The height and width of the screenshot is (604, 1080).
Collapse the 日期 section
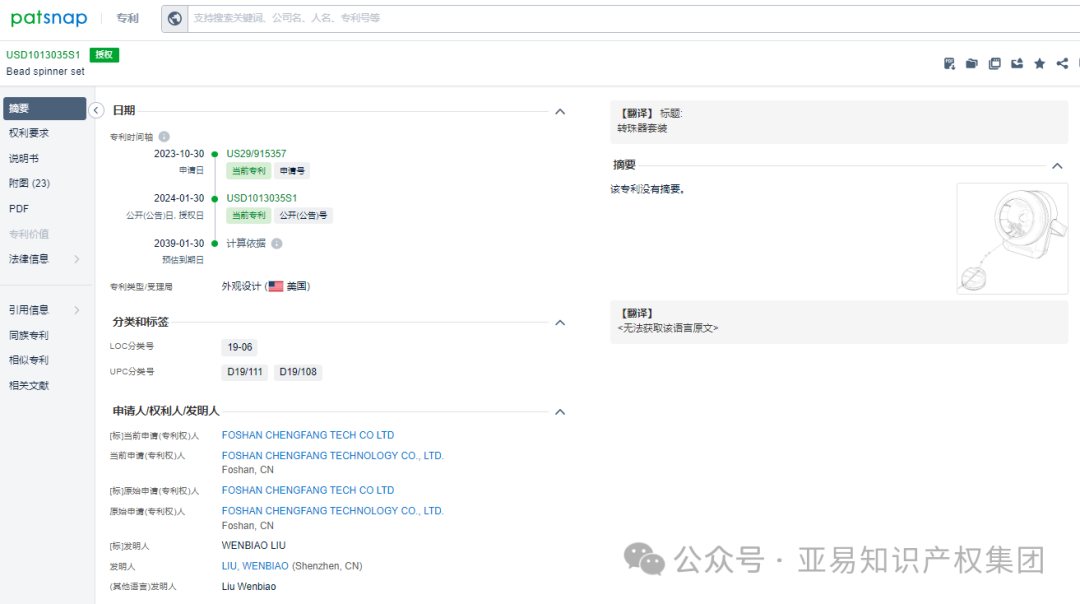click(x=560, y=112)
